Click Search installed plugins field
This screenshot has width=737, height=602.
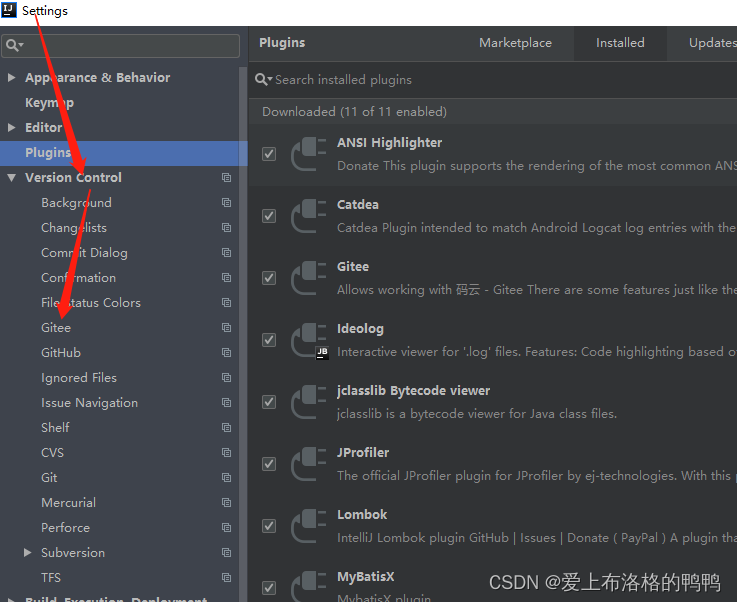click(495, 79)
